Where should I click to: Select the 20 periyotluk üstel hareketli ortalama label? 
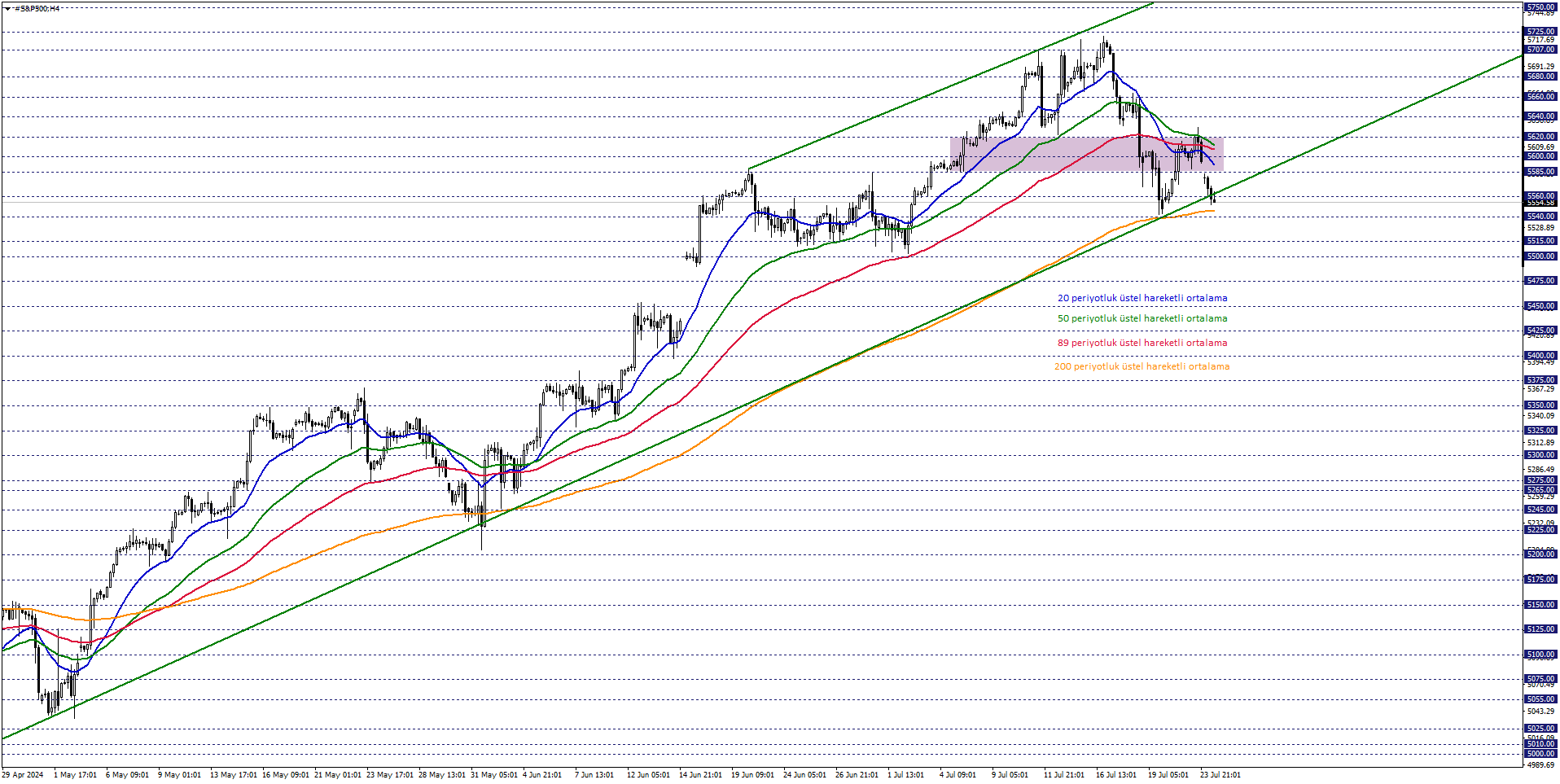coord(1142,299)
